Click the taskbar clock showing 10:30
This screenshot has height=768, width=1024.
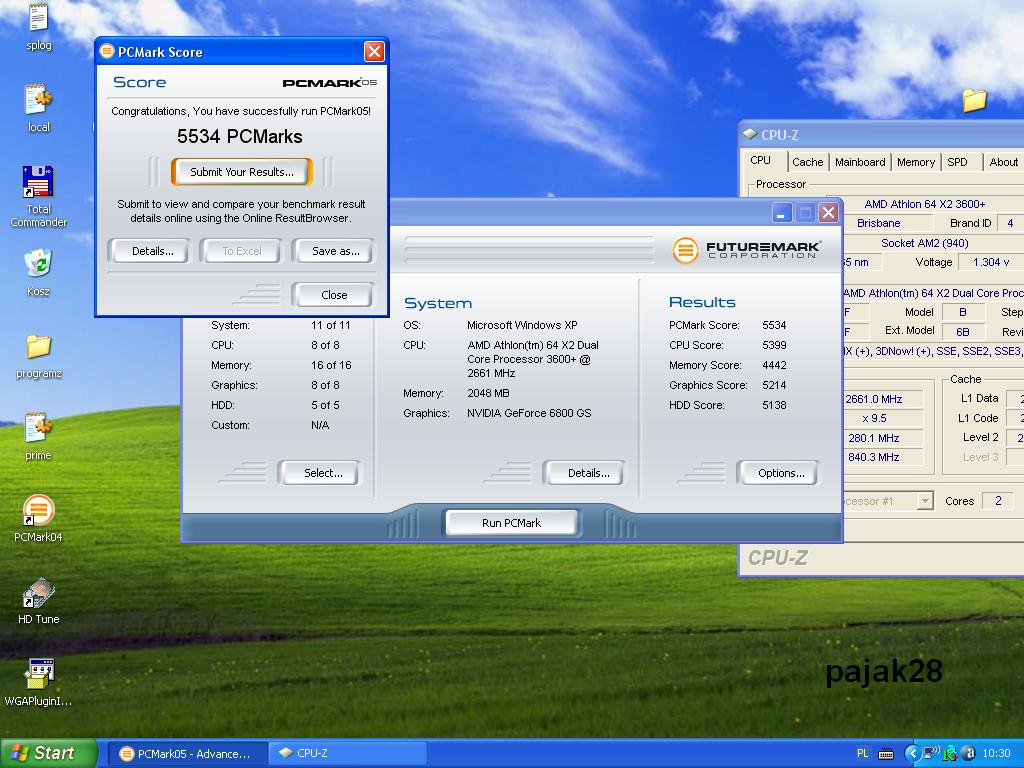tap(996, 754)
